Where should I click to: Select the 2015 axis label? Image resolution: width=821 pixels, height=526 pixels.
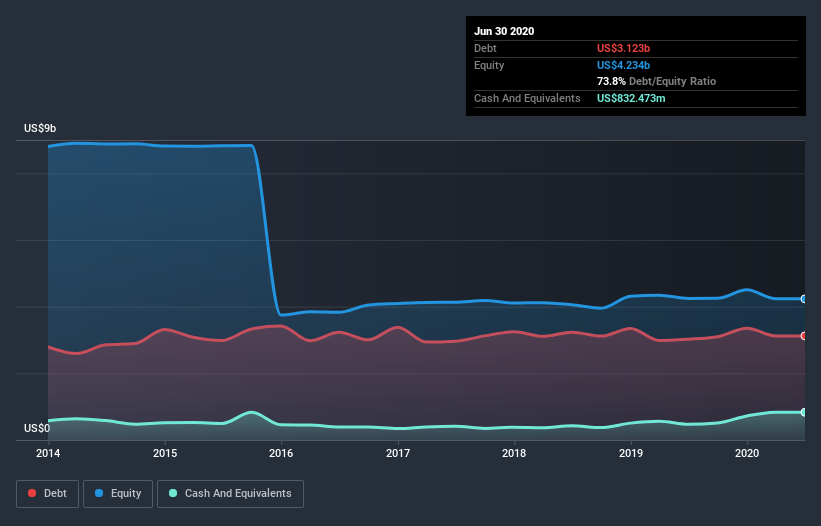click(165, 453)
